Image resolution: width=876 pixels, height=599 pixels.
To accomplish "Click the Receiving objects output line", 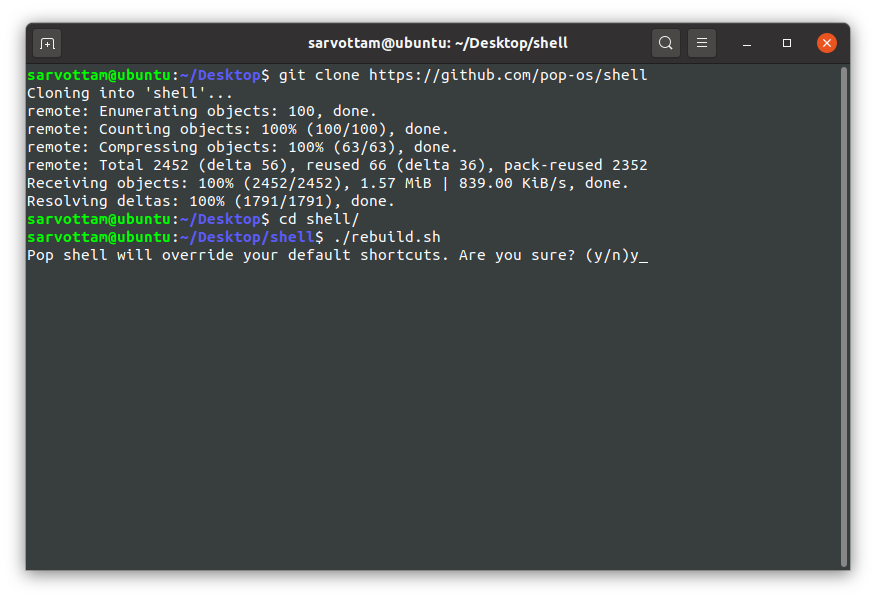I will coord(327,183).
